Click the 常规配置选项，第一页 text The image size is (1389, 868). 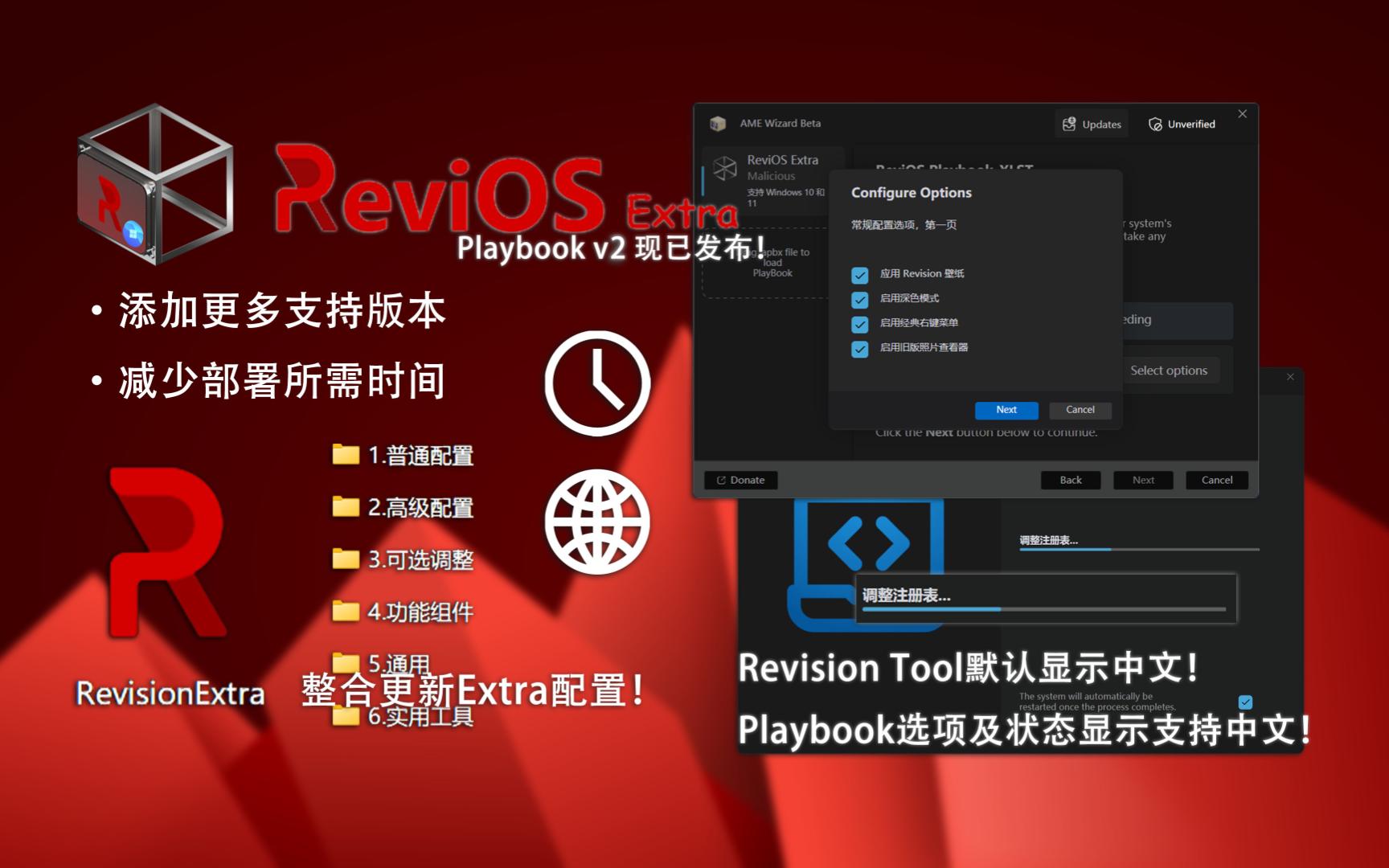click(x=904, y=225)
